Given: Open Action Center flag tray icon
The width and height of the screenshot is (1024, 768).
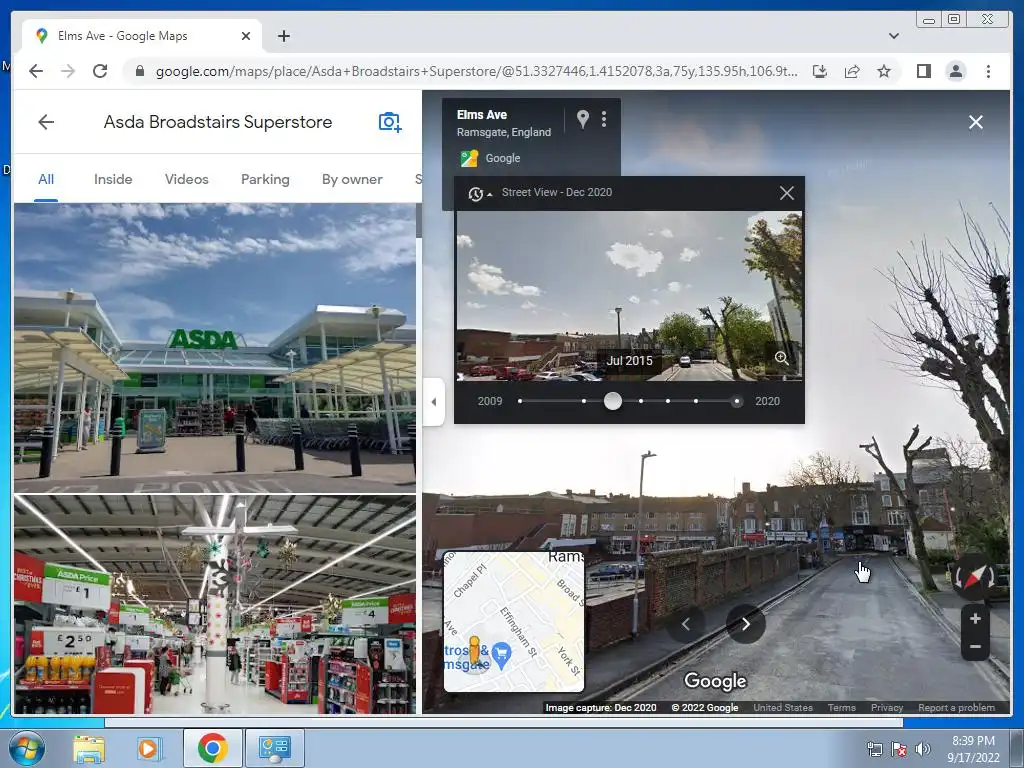Looking at the screenshot, I should tap(899, 749).
